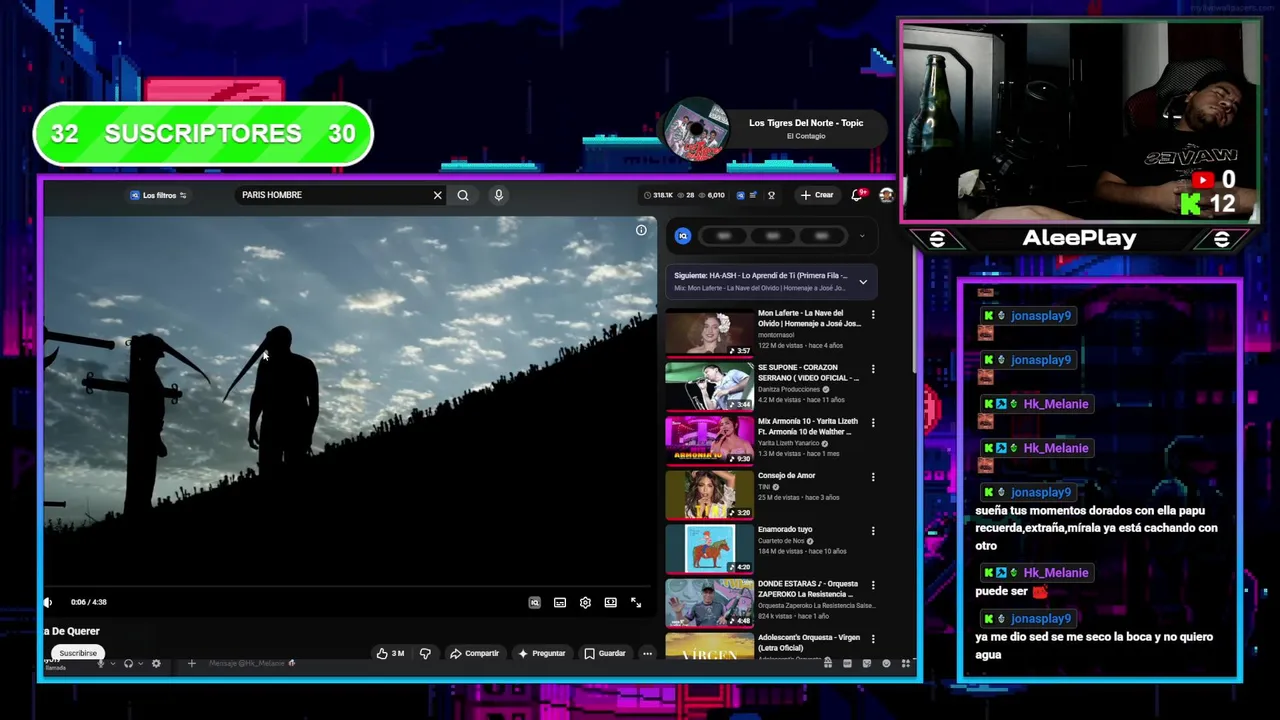Like the video with 3 M
Image resolution: width=1280 pixels, height=720 pixels.
(x=390, y=654)
